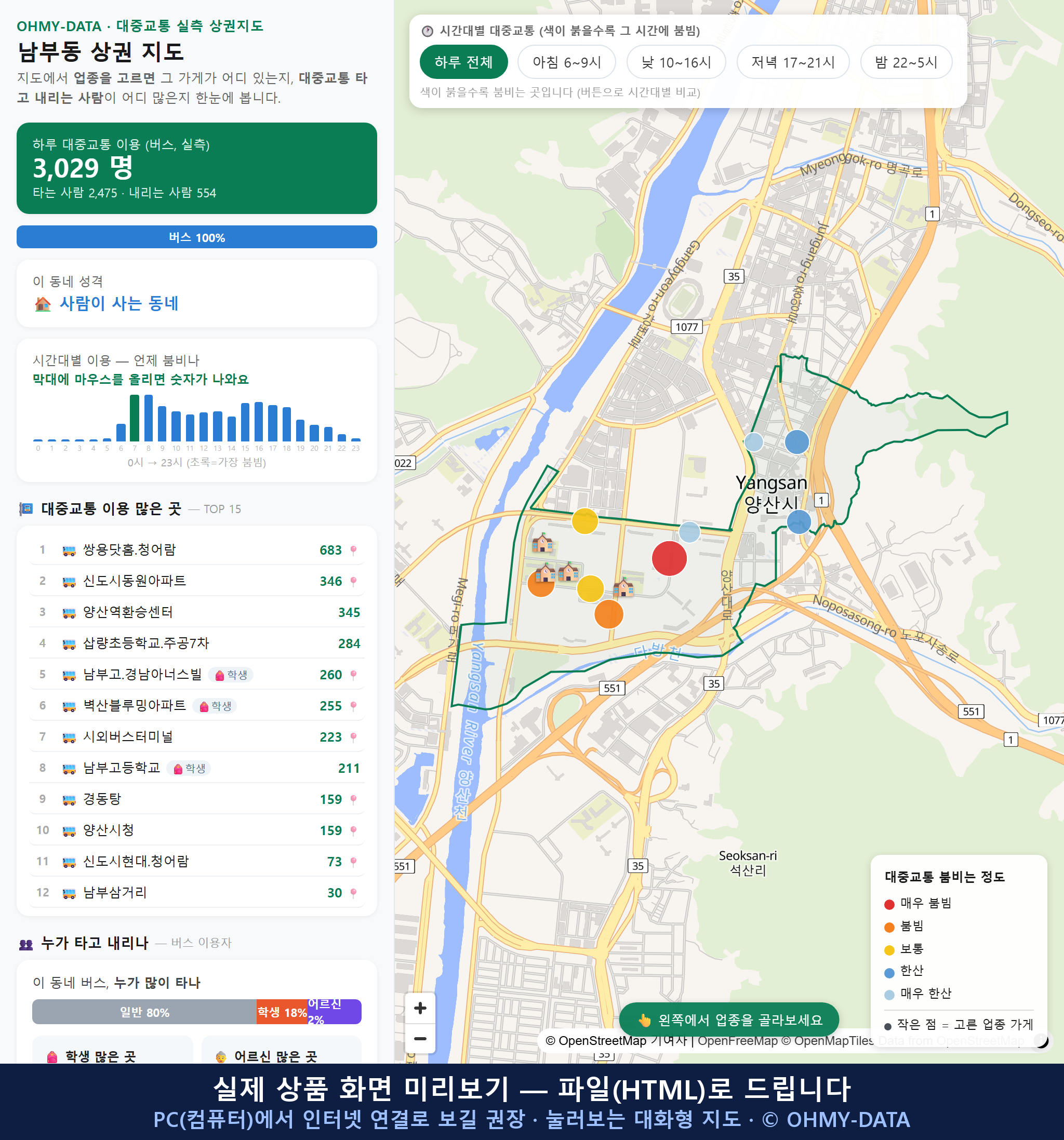Screen dimensions: 1064x1140
Task: Click the bus icon in the 경동탕 row
Action: point(69,799)
